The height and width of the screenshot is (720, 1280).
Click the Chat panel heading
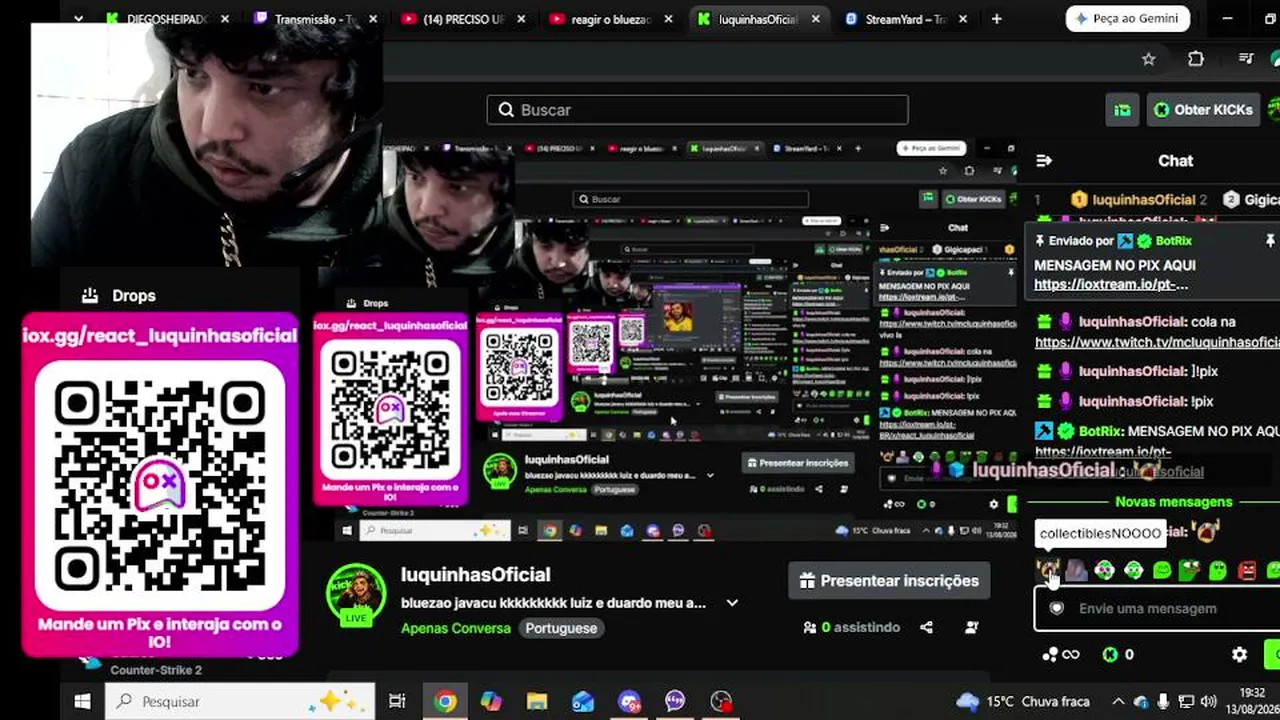[x=1176, y=161]
